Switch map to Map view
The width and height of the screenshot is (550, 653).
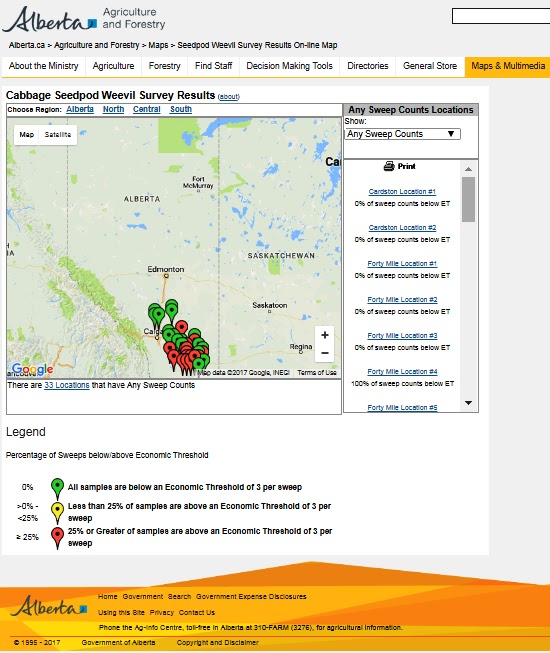tap(27, 135)
